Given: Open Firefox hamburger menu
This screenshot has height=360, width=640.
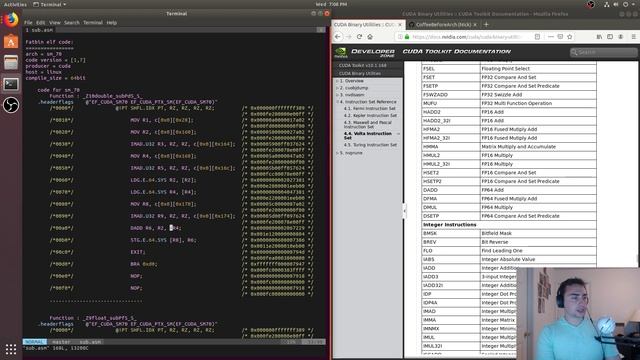Looking at the screenshot, I should tap(633, 37).
